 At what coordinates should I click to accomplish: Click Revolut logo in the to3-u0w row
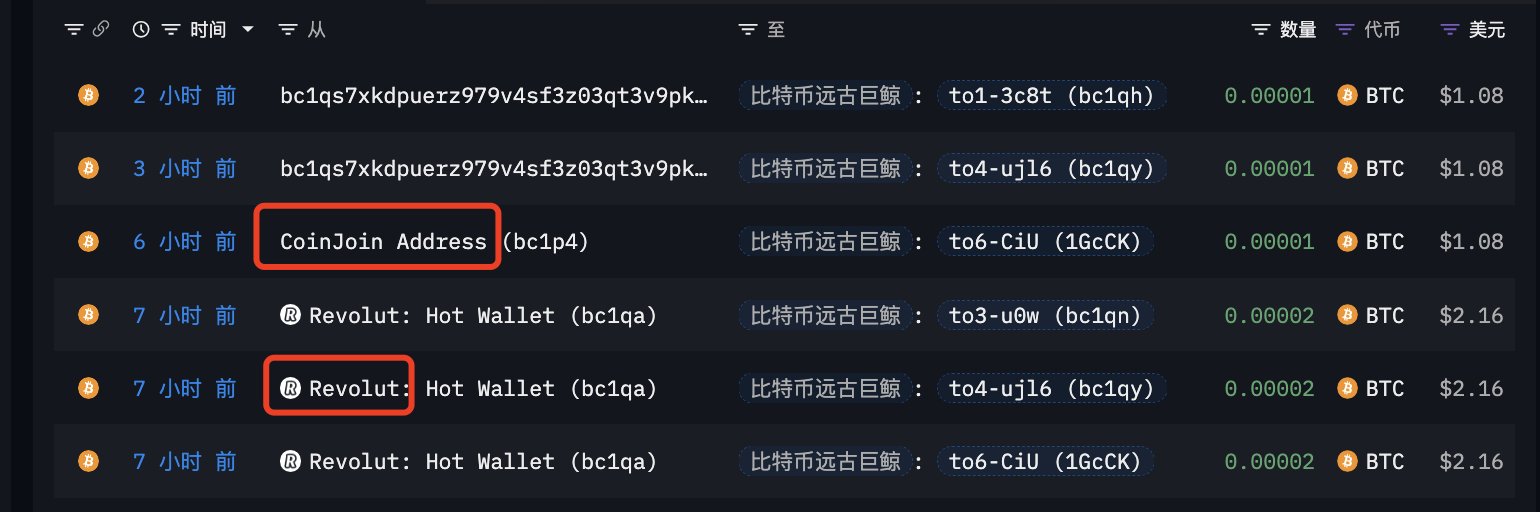tap(291, 316)
